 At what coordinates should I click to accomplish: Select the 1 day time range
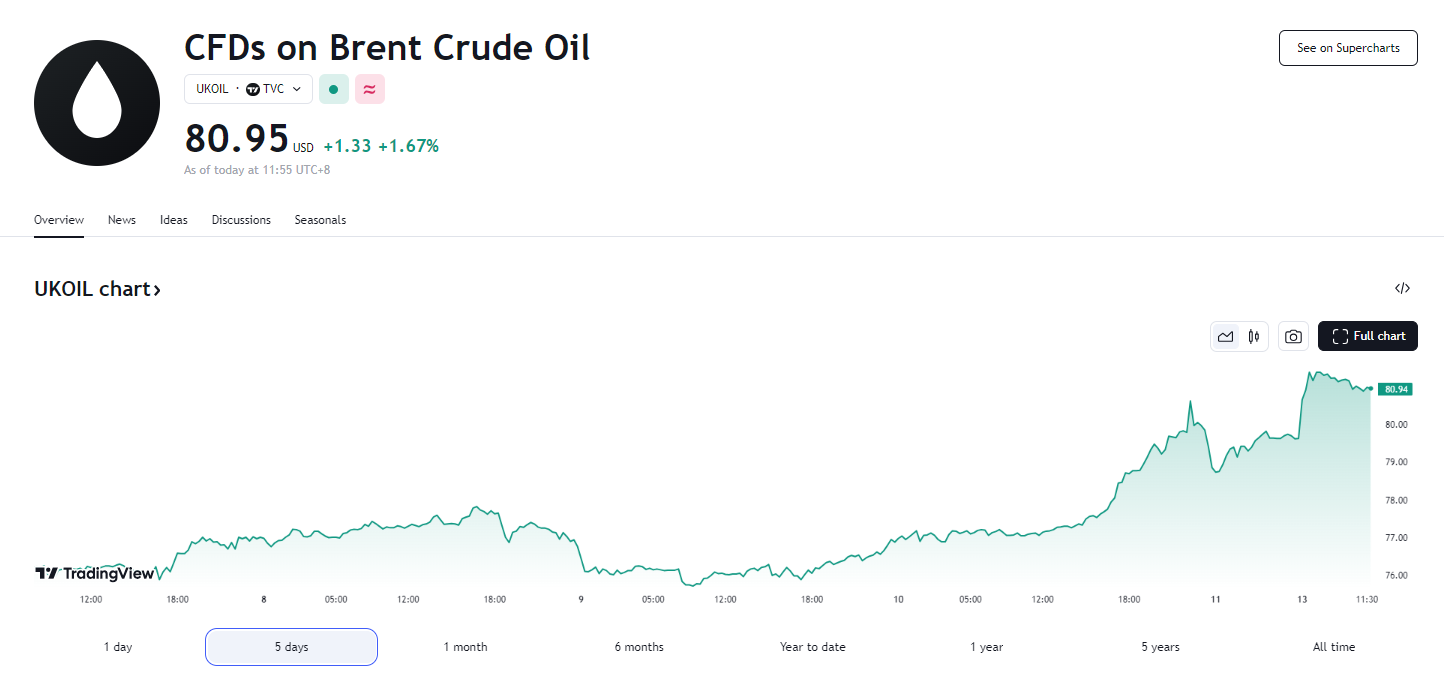[x=118, y=647]
